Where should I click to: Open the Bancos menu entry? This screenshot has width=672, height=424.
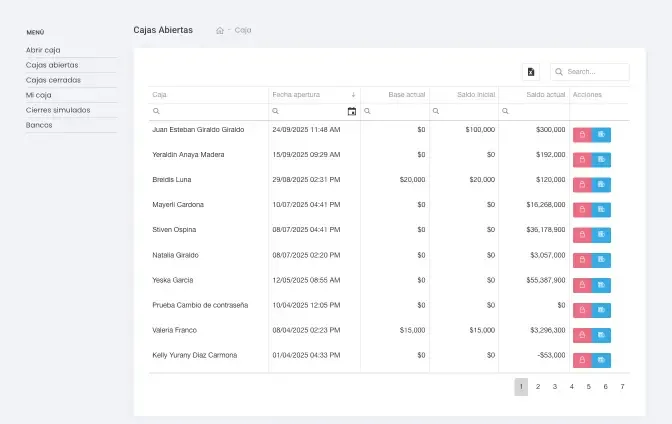point(39,125)
